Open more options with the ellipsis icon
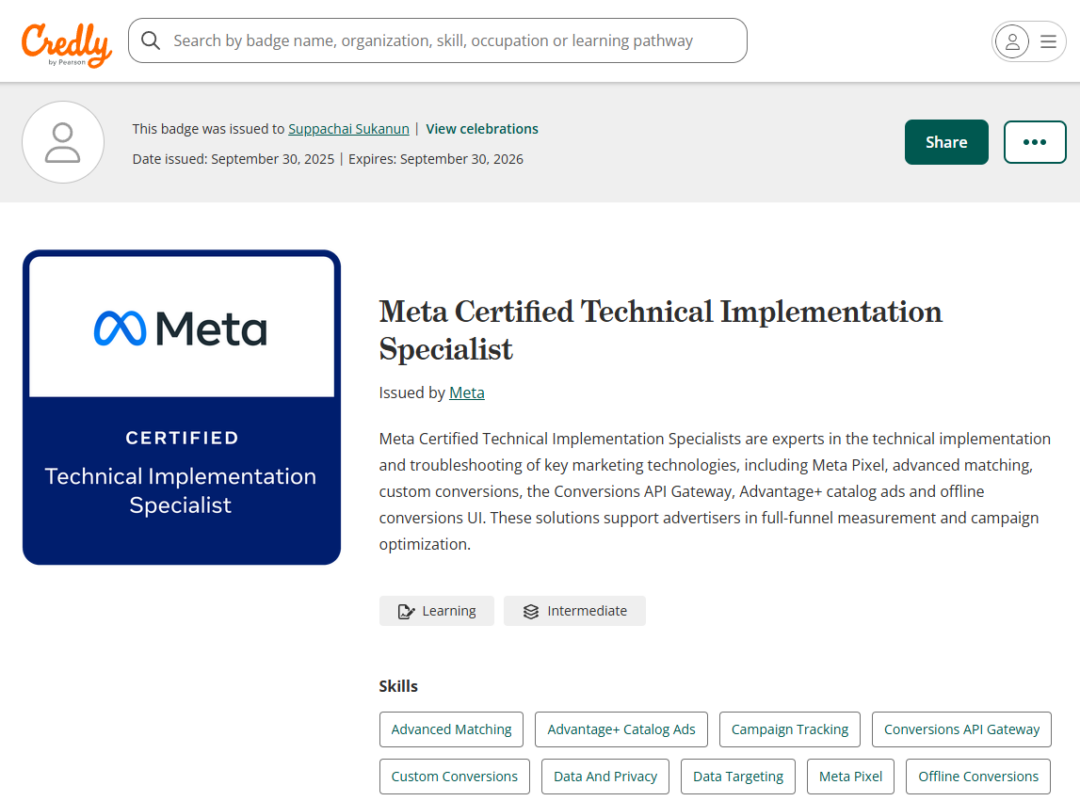Viewport: 1080px width, 801px height. [x=1035, y=142]
